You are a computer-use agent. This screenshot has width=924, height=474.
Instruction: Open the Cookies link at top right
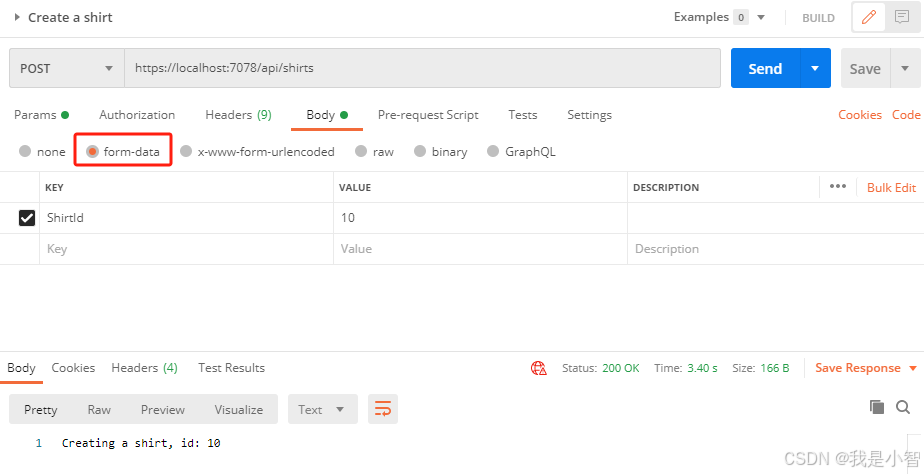[x=860, y=115]
